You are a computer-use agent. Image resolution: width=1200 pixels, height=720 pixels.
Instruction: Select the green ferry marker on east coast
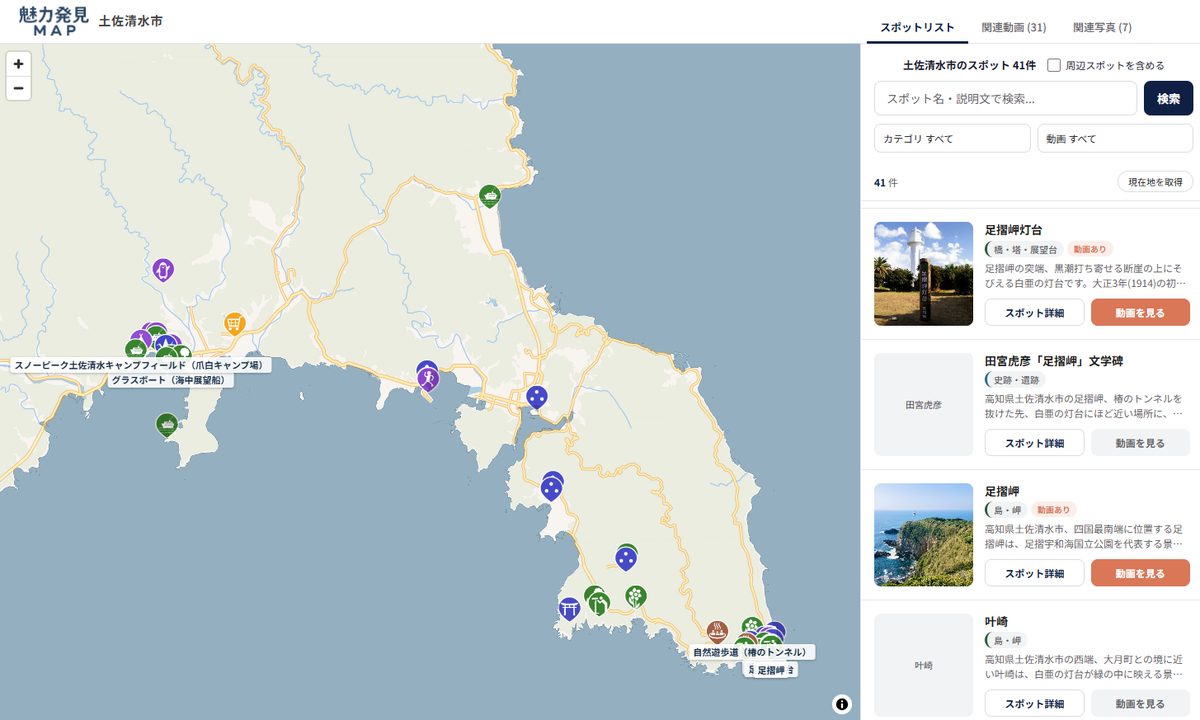click(x=489, y=196)
